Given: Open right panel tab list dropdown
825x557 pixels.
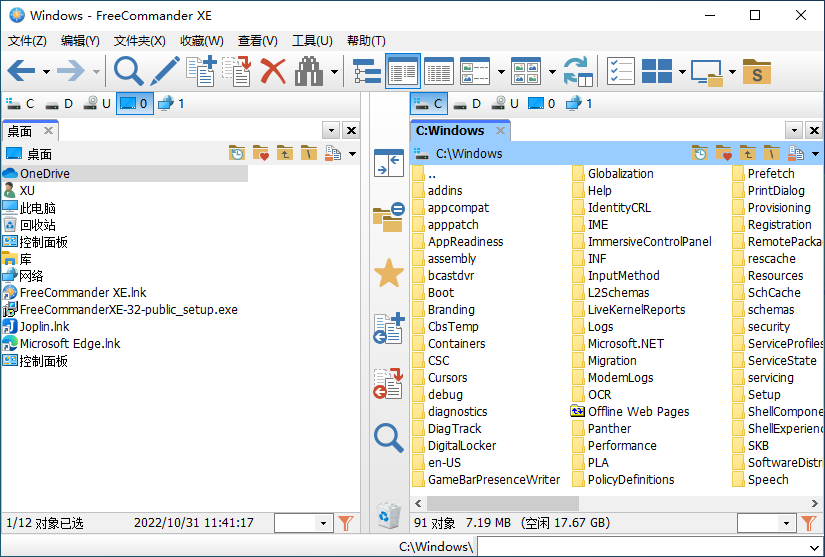Looking at the screenshot, I should click(794, 130).
